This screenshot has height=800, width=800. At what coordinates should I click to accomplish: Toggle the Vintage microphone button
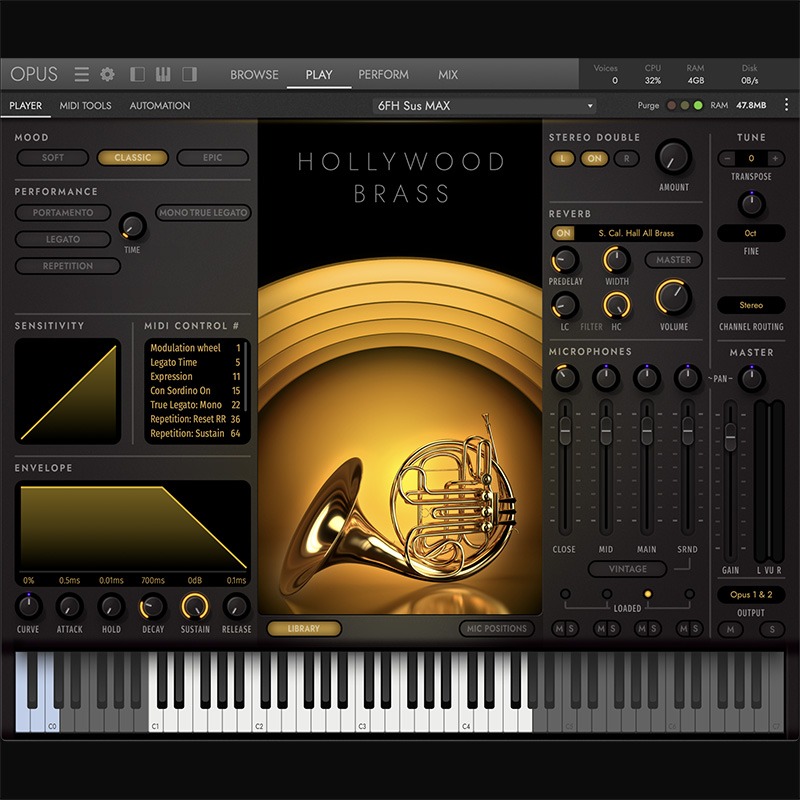click(628, 569)
